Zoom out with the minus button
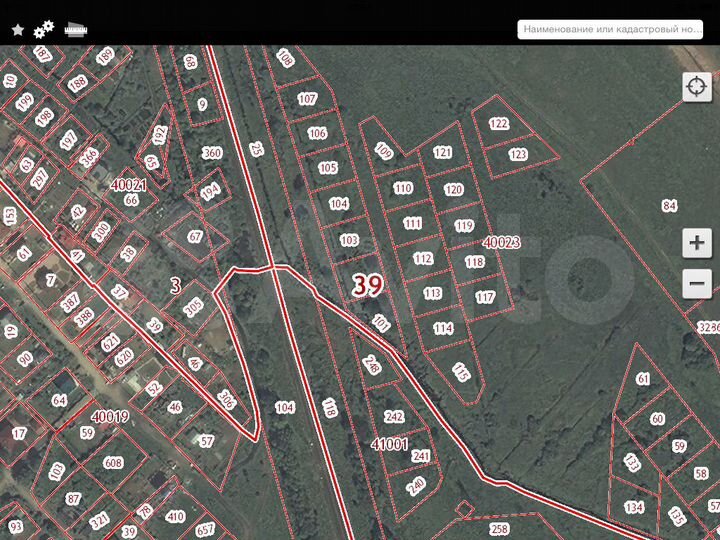Image resolution: width=720 pixels, height=540 pixels. 696,284
